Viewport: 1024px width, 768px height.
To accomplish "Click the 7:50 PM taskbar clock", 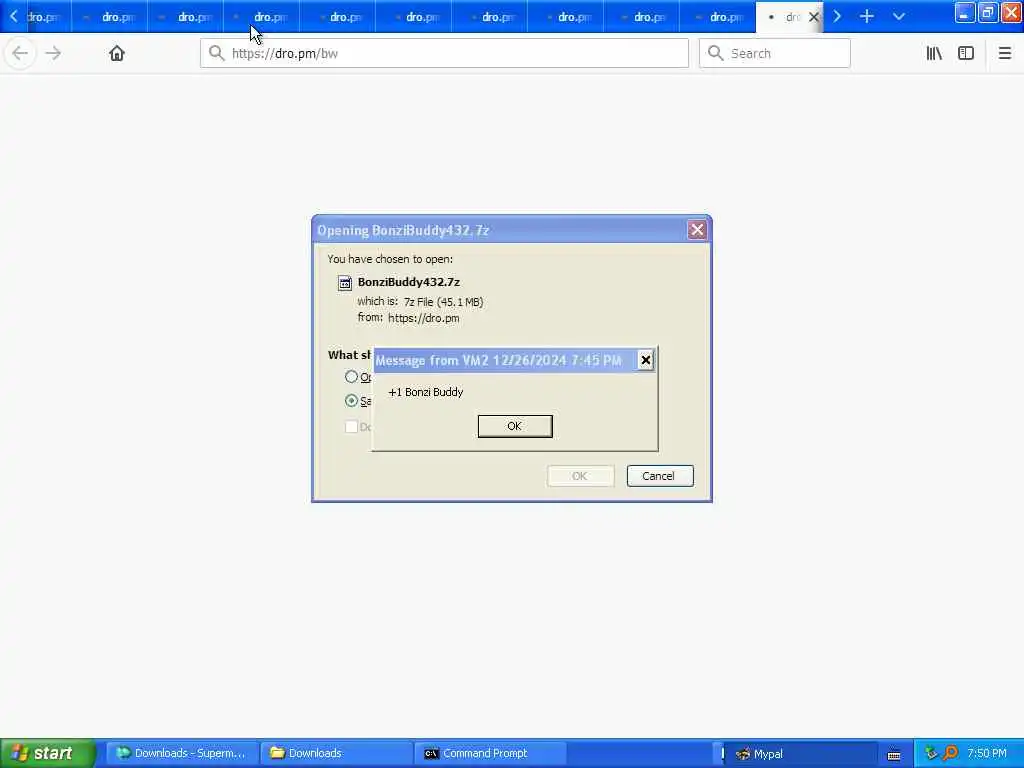I will point(987,753).
